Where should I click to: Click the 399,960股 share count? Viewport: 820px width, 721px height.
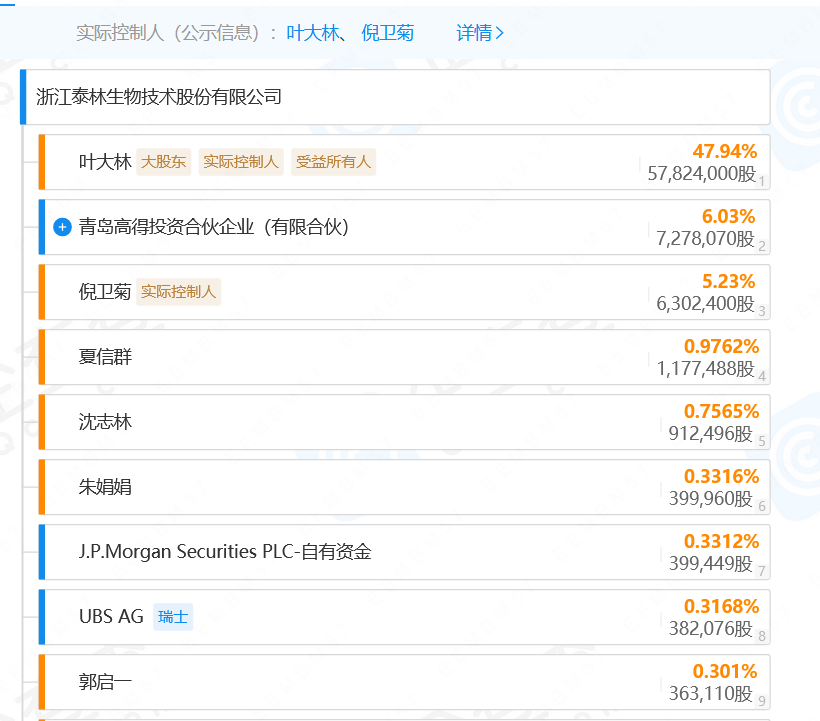pyautogui.click(x=711, y=499)
